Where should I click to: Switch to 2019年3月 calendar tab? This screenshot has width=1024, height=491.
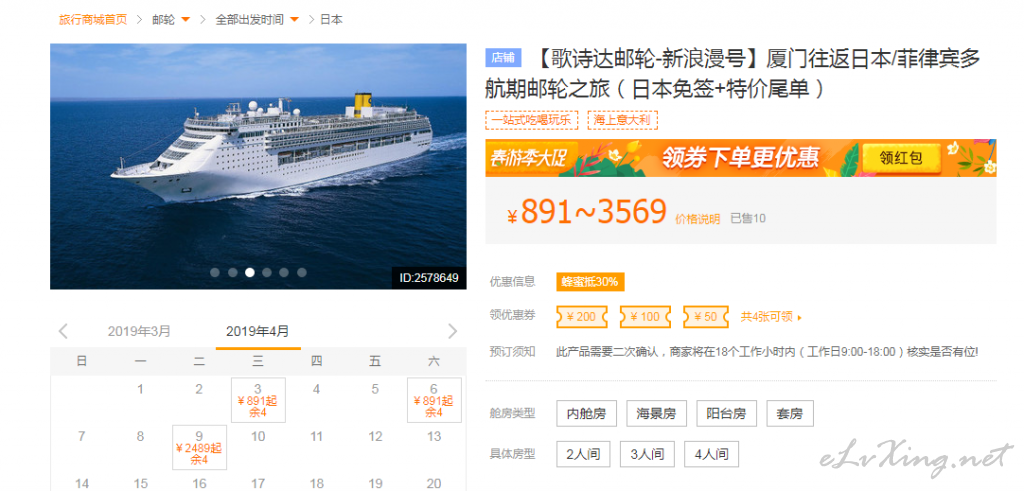pyautogui.click(x=139, y=331)
